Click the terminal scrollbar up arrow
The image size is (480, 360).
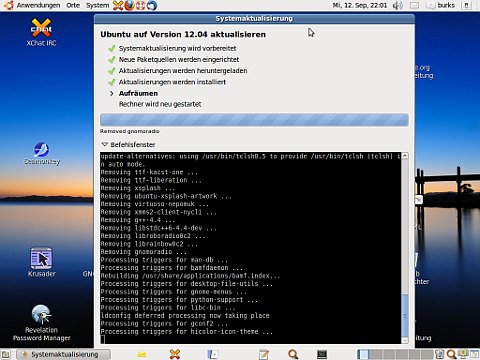(x=405, y=156)
